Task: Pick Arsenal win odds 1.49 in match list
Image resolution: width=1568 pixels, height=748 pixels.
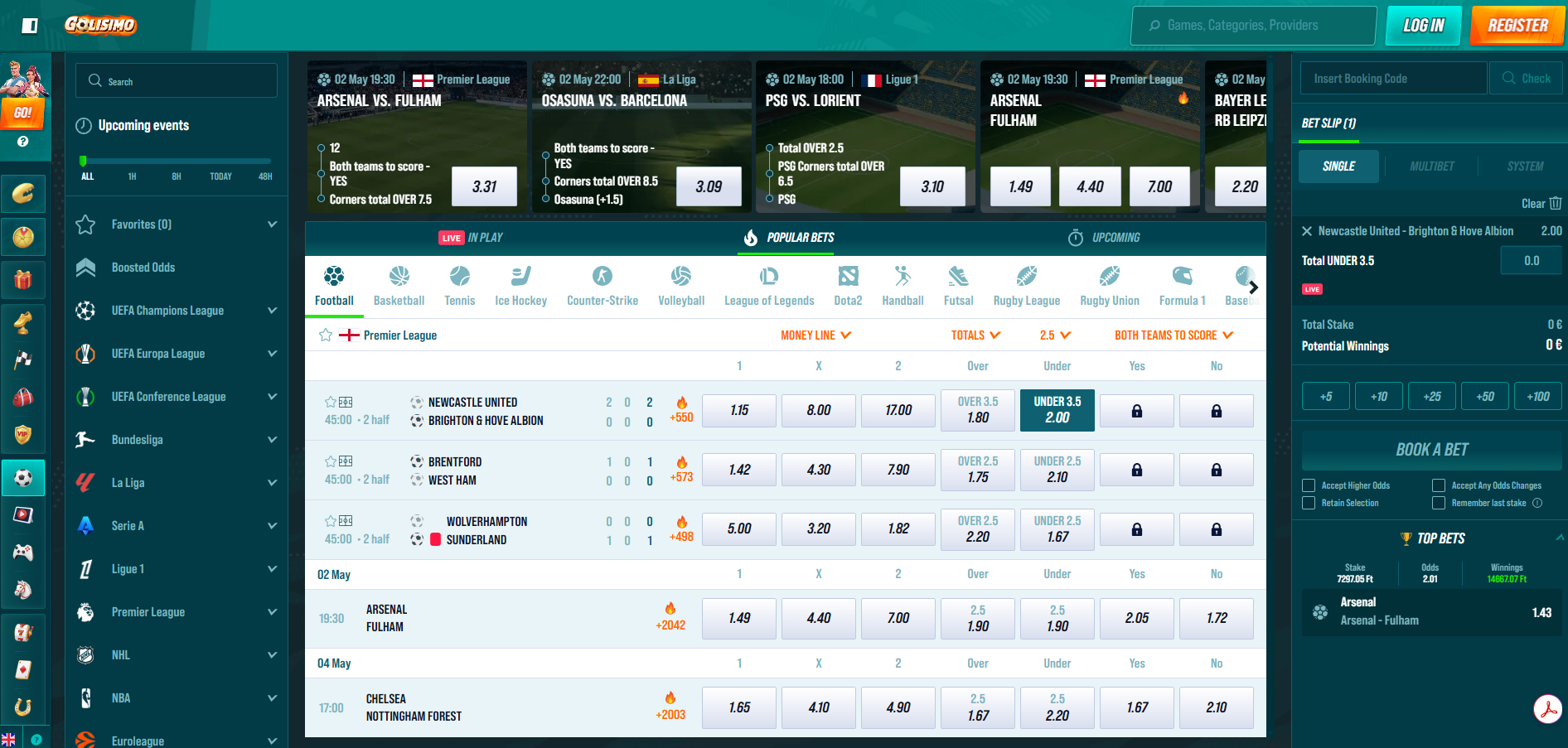Action: (739, 618)
